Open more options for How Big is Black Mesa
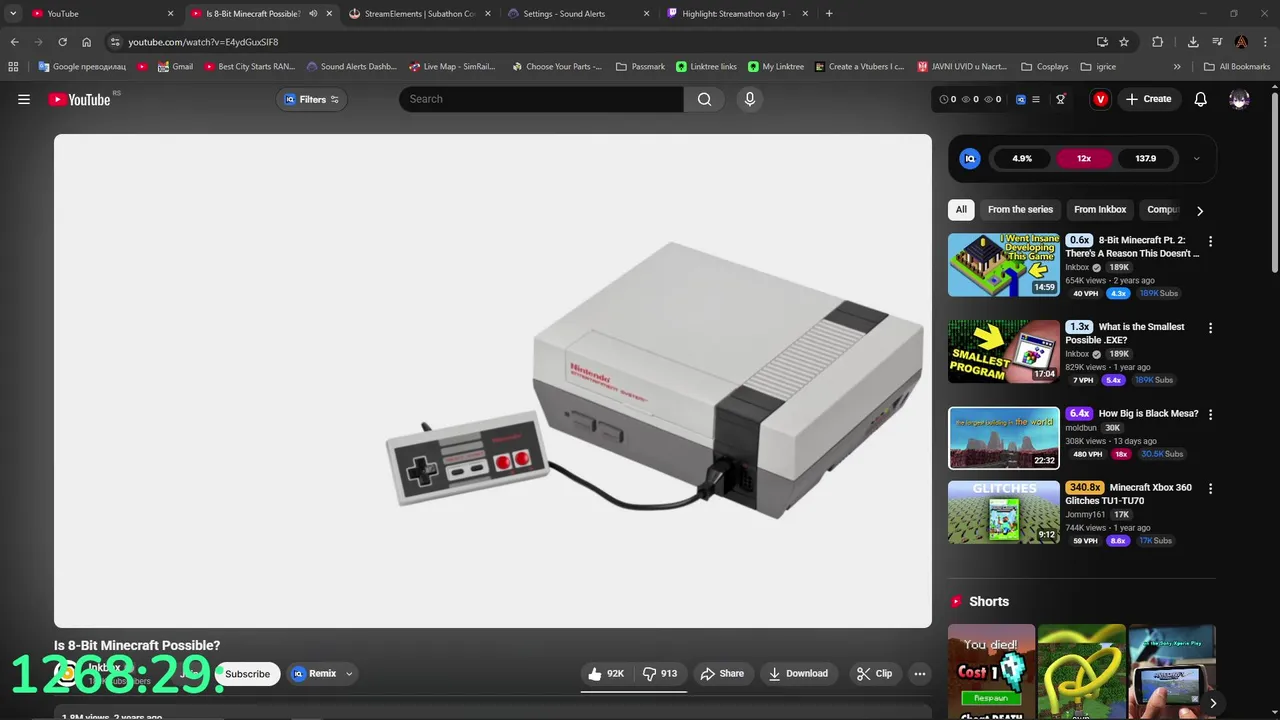The width and height of the screenshot is (1280, 720). click(1210, 414)
